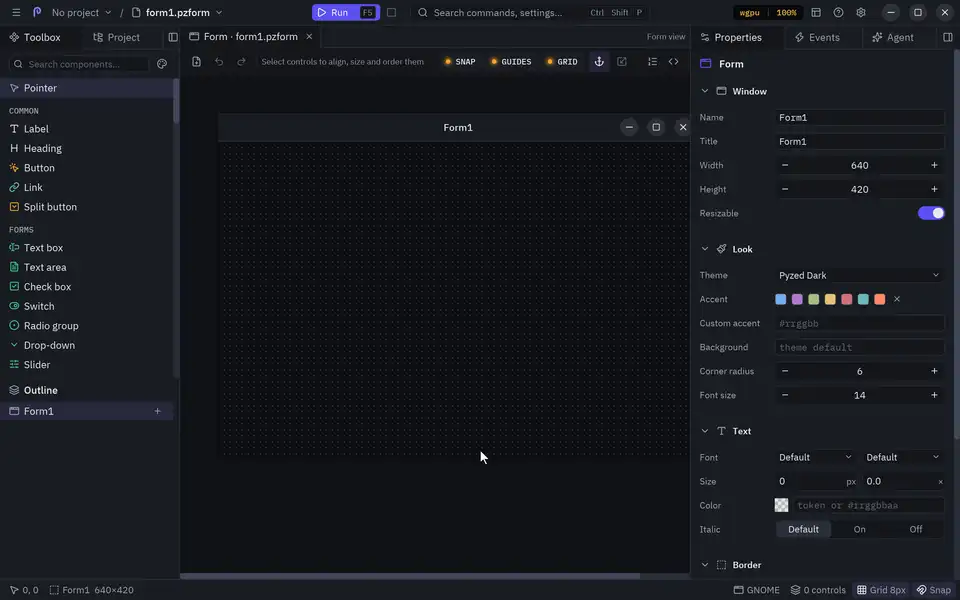This screenshot has width=960, height=600.
Task: Pick the Slider component from toolbox
Action: [87, 364]
